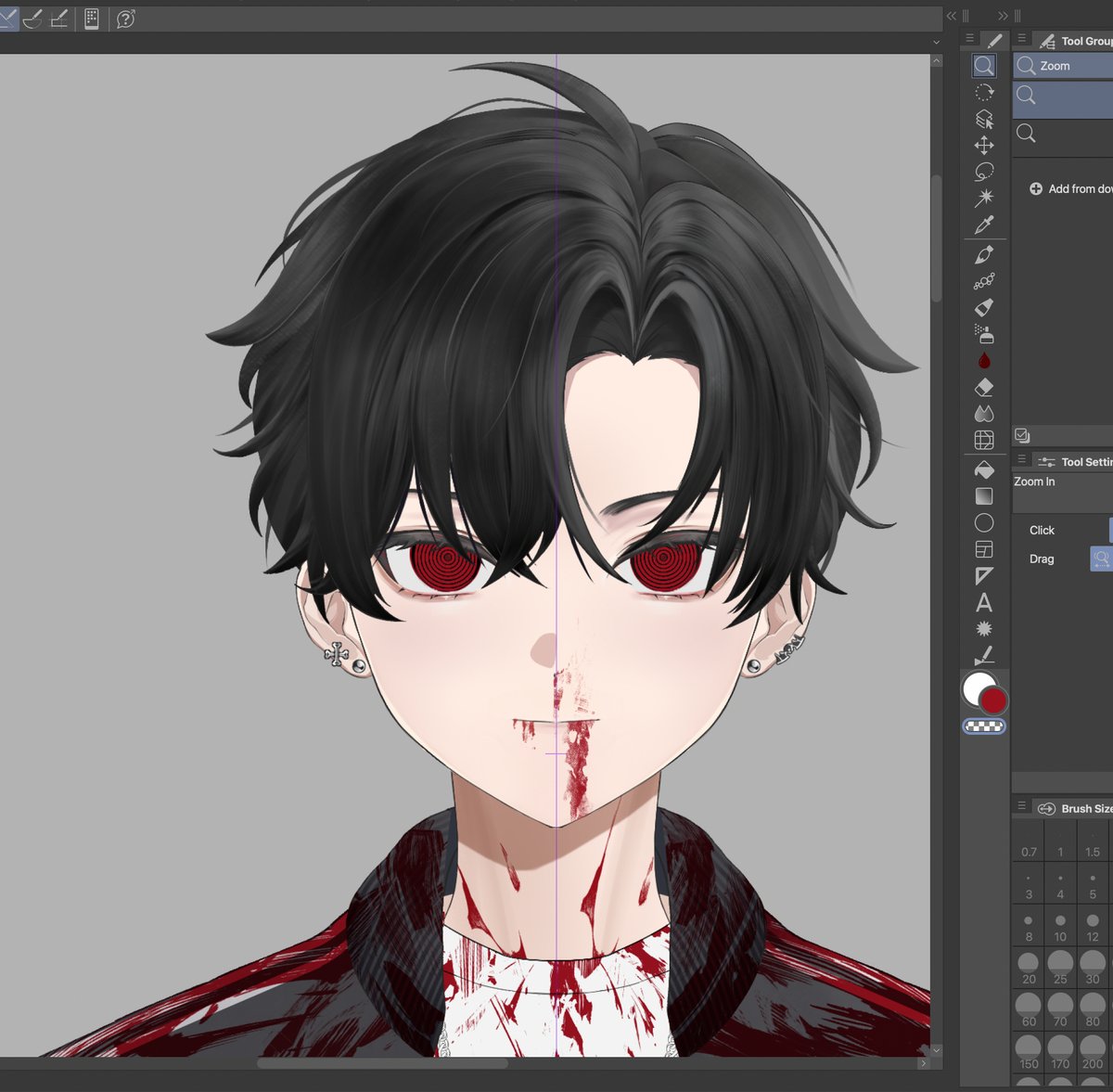Click the Drag zoom option button
The height and width of the screenshot is (1092, 1113).
point(1101,559)
